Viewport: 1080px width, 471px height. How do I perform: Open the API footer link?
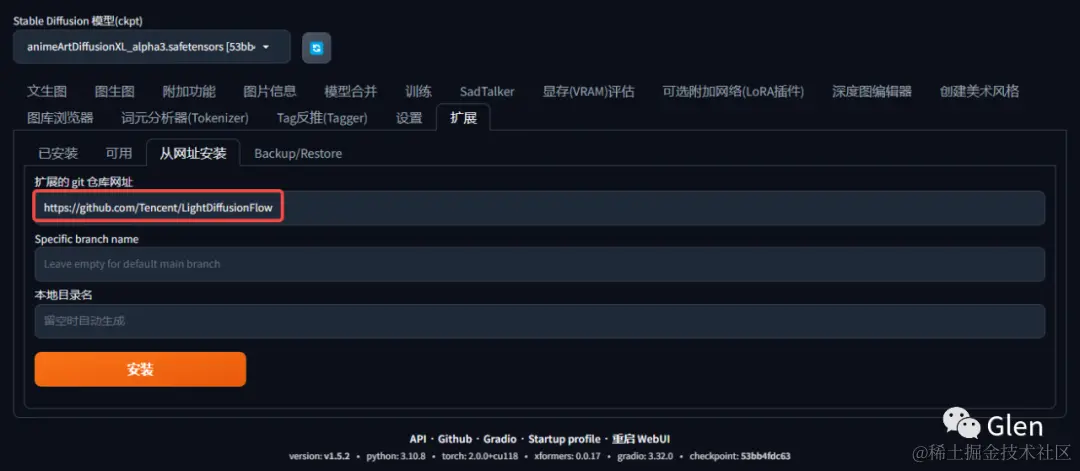coord(418,439)
